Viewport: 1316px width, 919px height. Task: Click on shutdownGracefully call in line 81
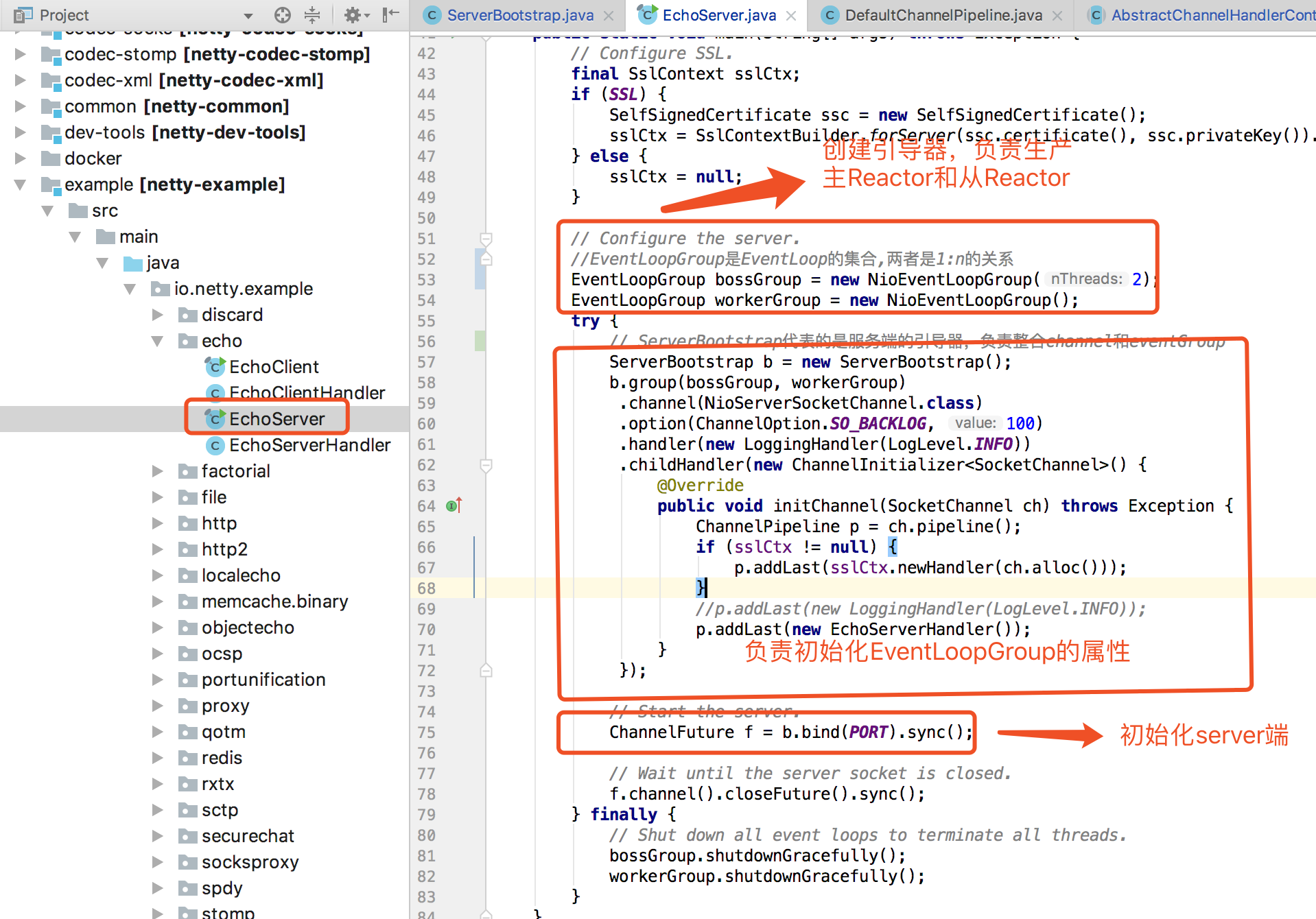792,856
